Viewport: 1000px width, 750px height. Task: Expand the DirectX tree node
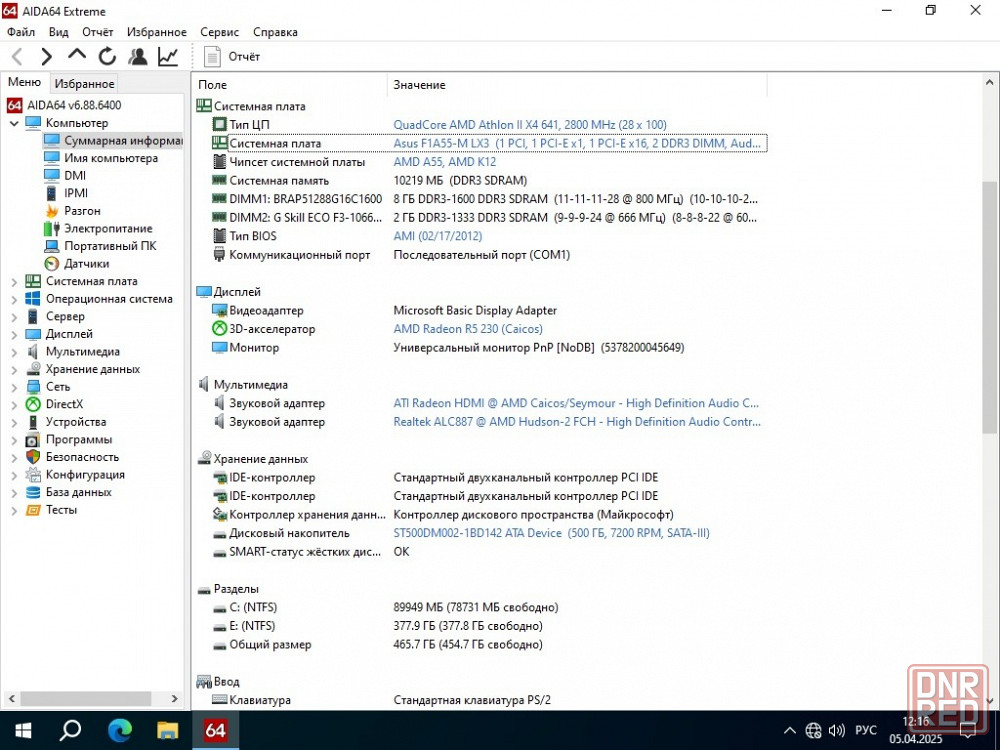pos(14,404)
